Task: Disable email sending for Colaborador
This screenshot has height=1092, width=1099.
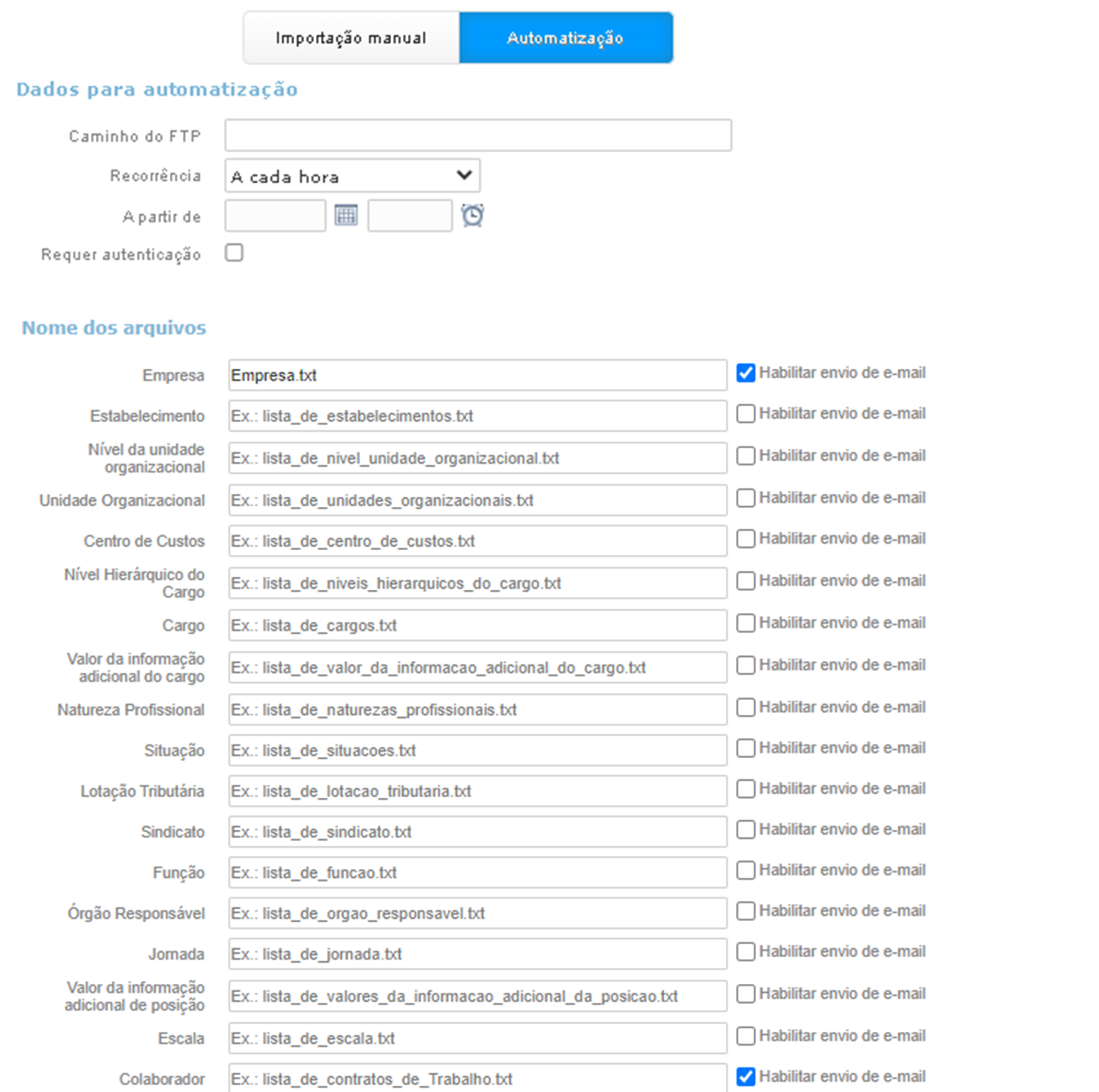Action: tap(745, 1077)
